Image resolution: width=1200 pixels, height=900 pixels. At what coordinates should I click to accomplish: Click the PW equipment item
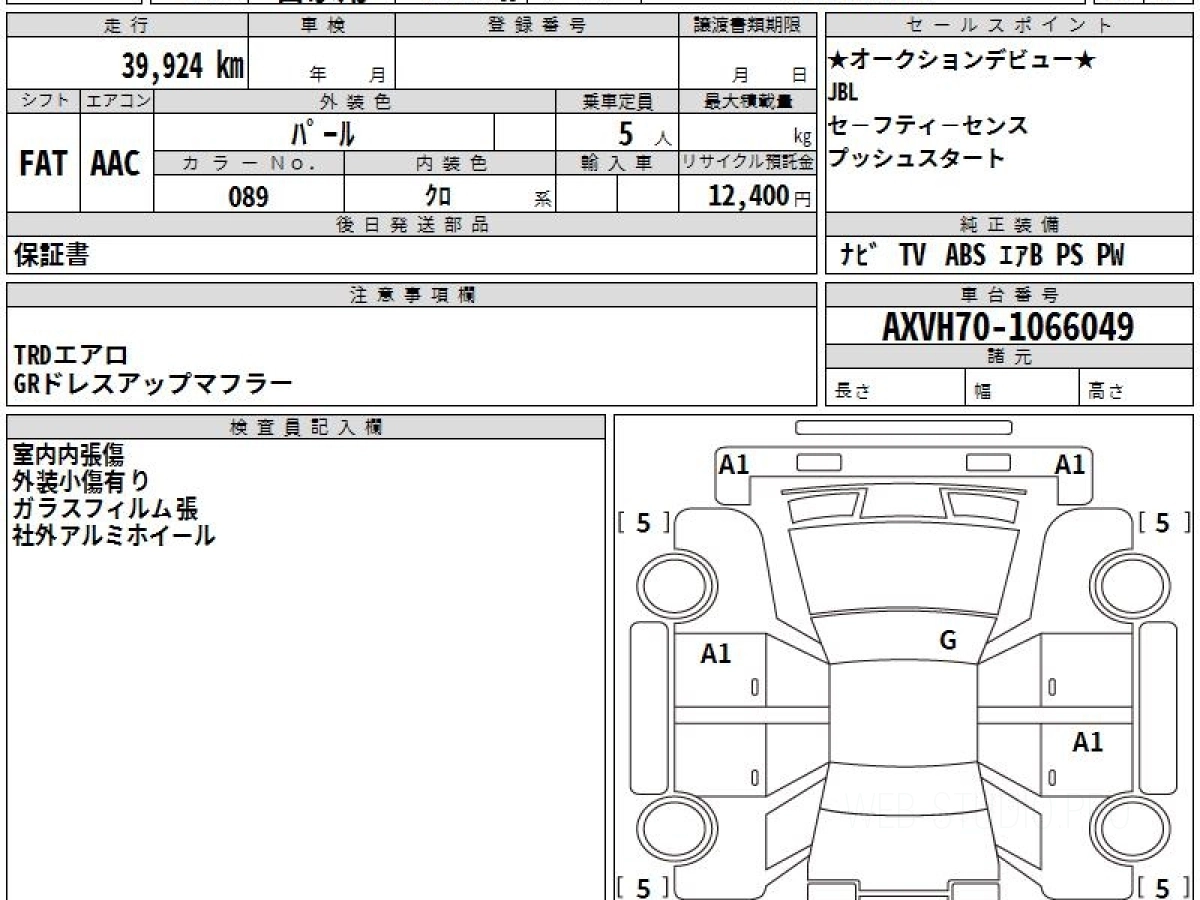(x=1110, y=256)
